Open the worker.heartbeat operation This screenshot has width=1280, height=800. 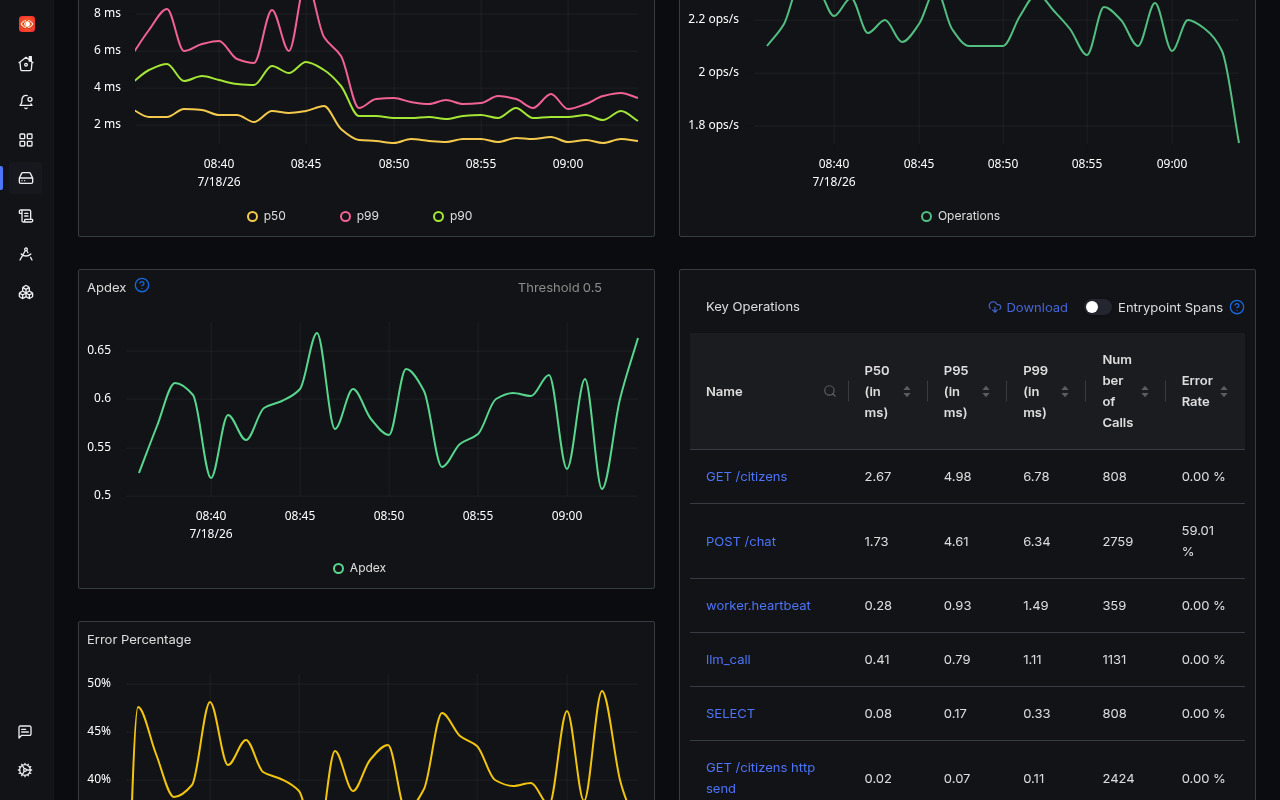[x=758, y=605]
